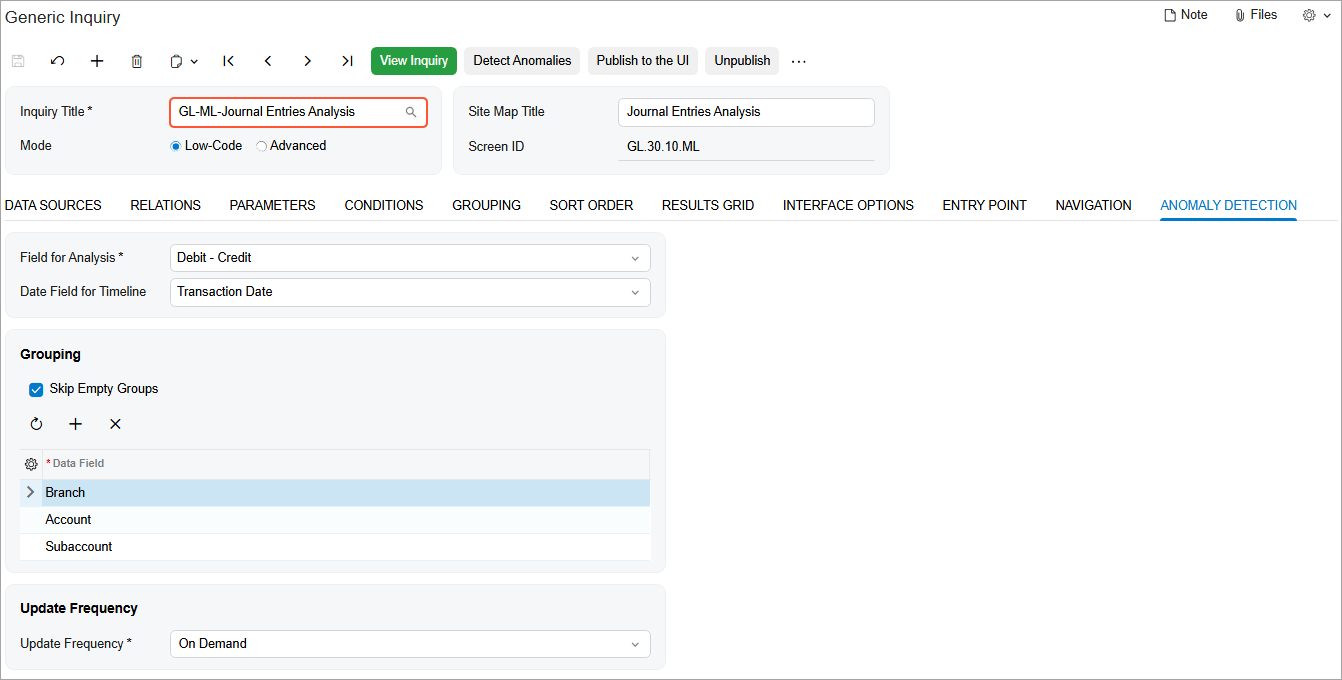The height and width of the screenshot is (680, 1342).
Task: Click the Inquiry Title search magnifier icon
Action: click(x=411, y=112)
